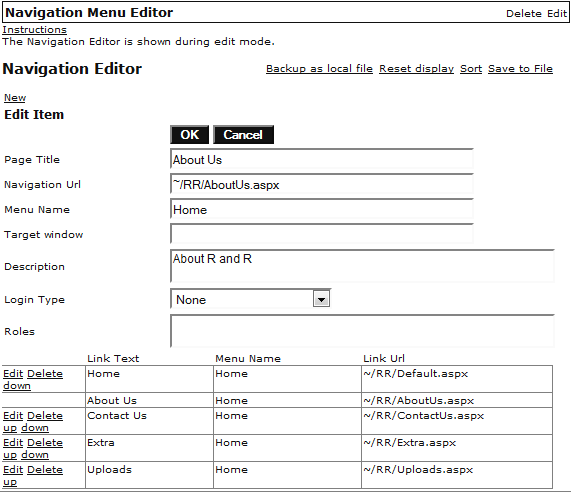Move the Extra row up
Screen dimensions: 571x493
click(x=10, y=455)
